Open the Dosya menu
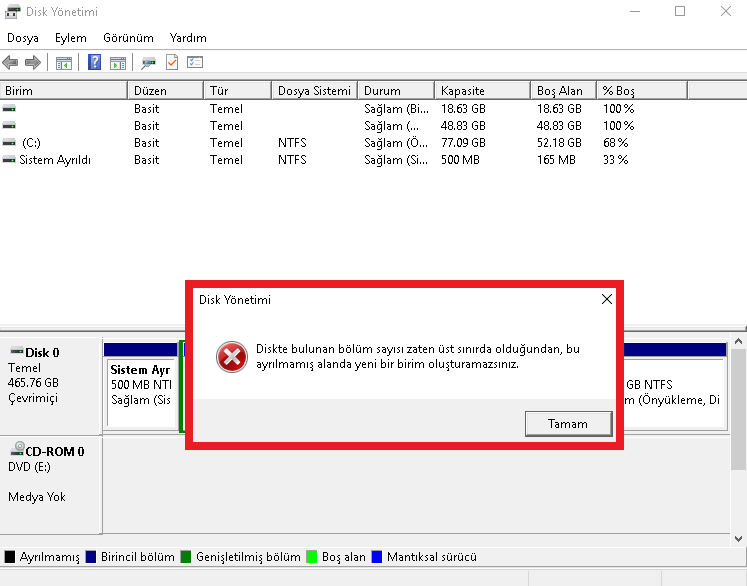Image resolution: width=747 pixels, height=586 pixels. tap(23, 38)
